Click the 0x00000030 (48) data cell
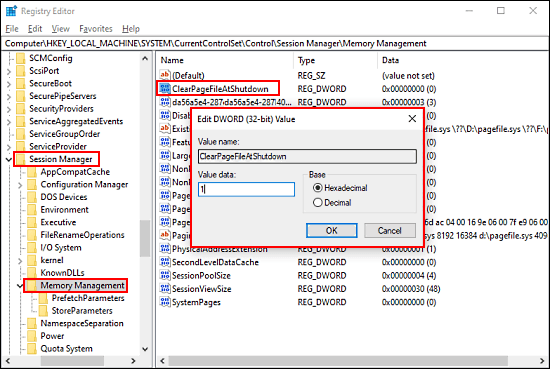 tap(411, 289)
